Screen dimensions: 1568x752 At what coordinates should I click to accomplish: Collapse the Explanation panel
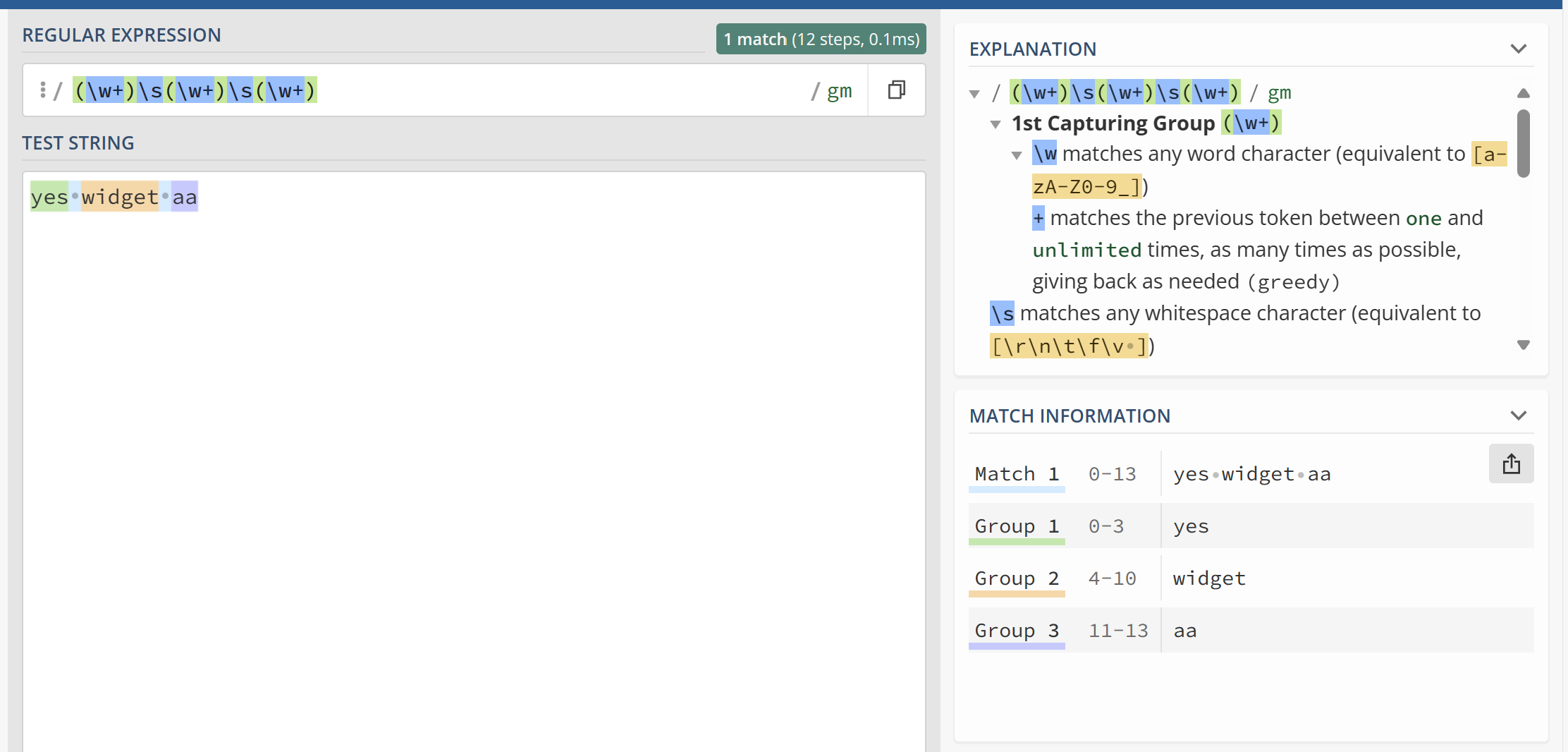(x=1519, y=48)
